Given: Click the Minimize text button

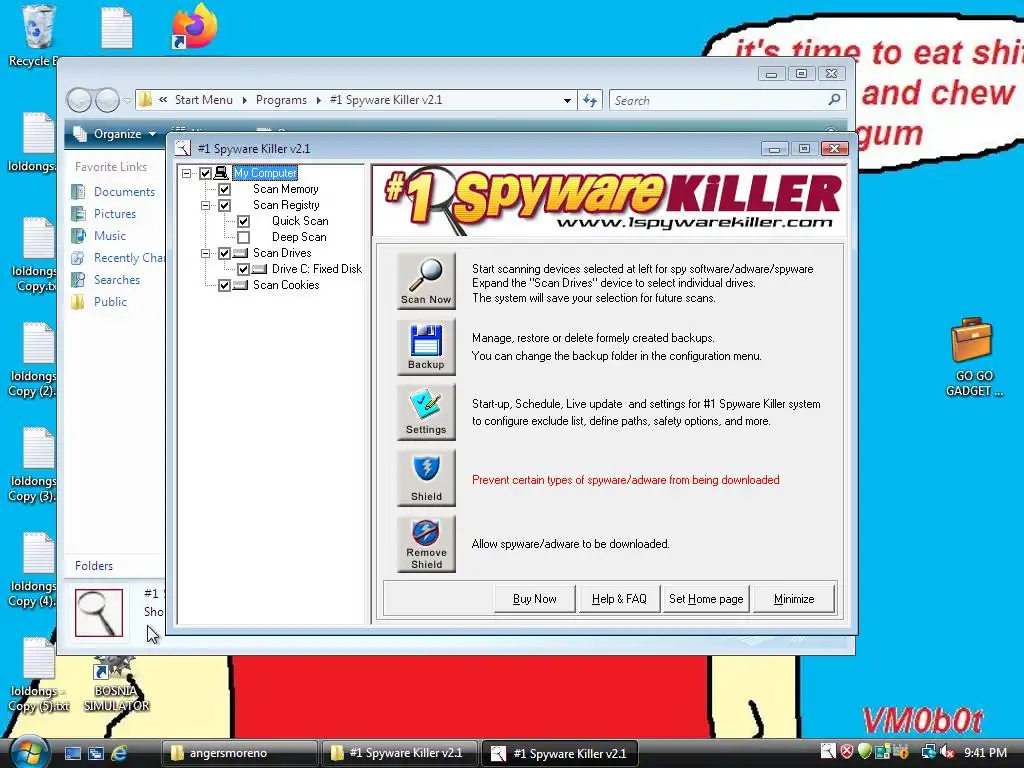Looking at the screenshot, I should [793, 599].
